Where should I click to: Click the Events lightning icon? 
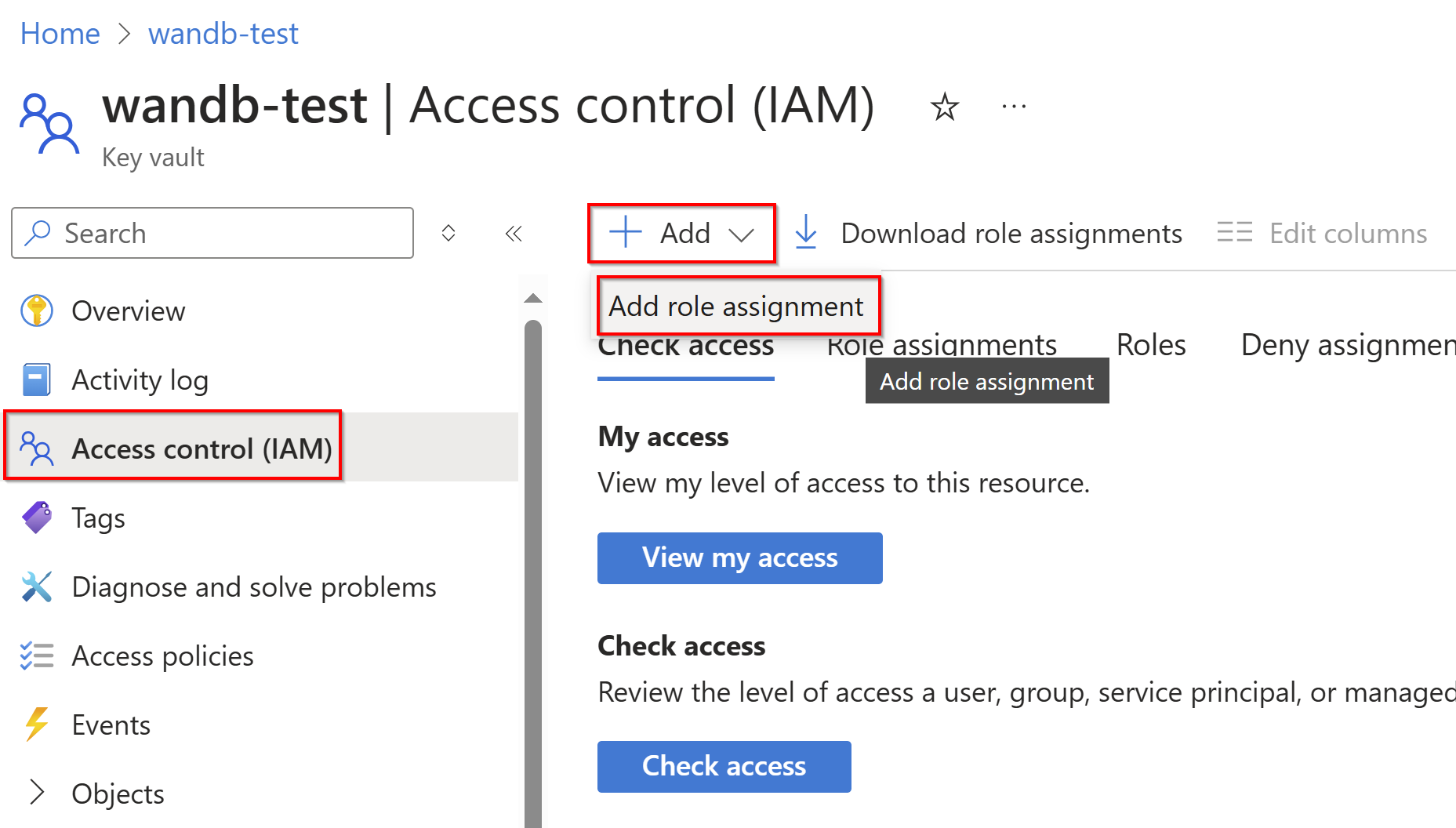pos(37,724)
